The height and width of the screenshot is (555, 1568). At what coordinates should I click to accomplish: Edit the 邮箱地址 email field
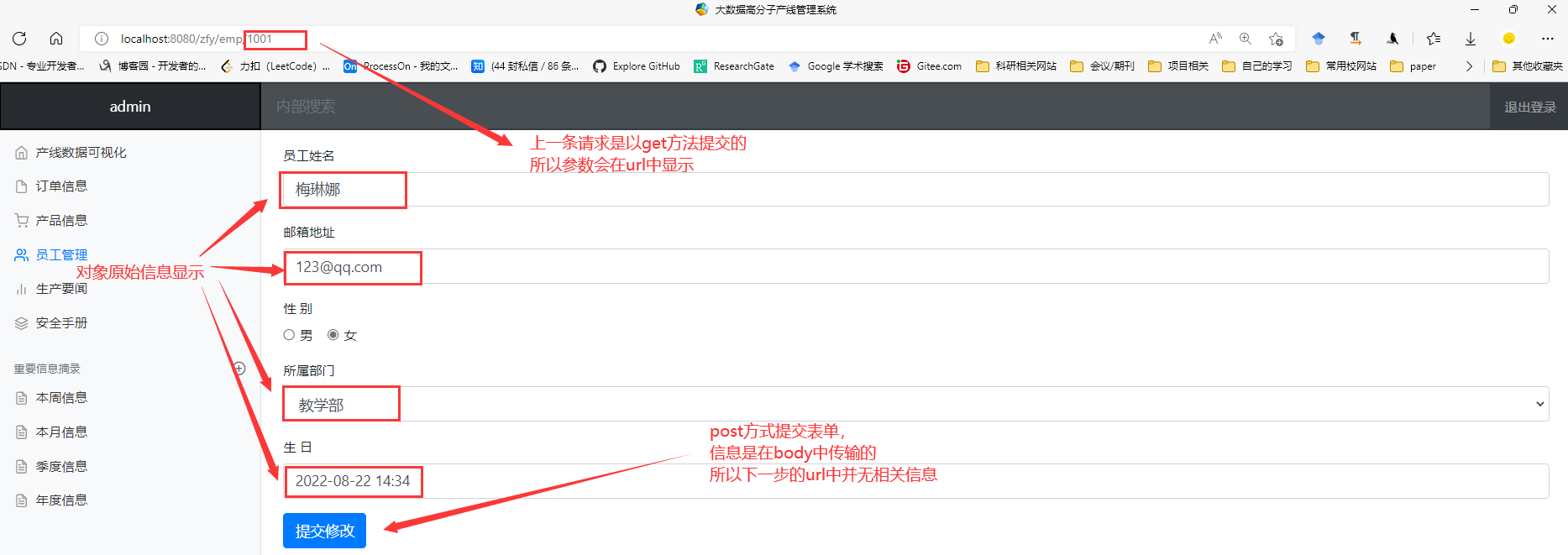916,267
